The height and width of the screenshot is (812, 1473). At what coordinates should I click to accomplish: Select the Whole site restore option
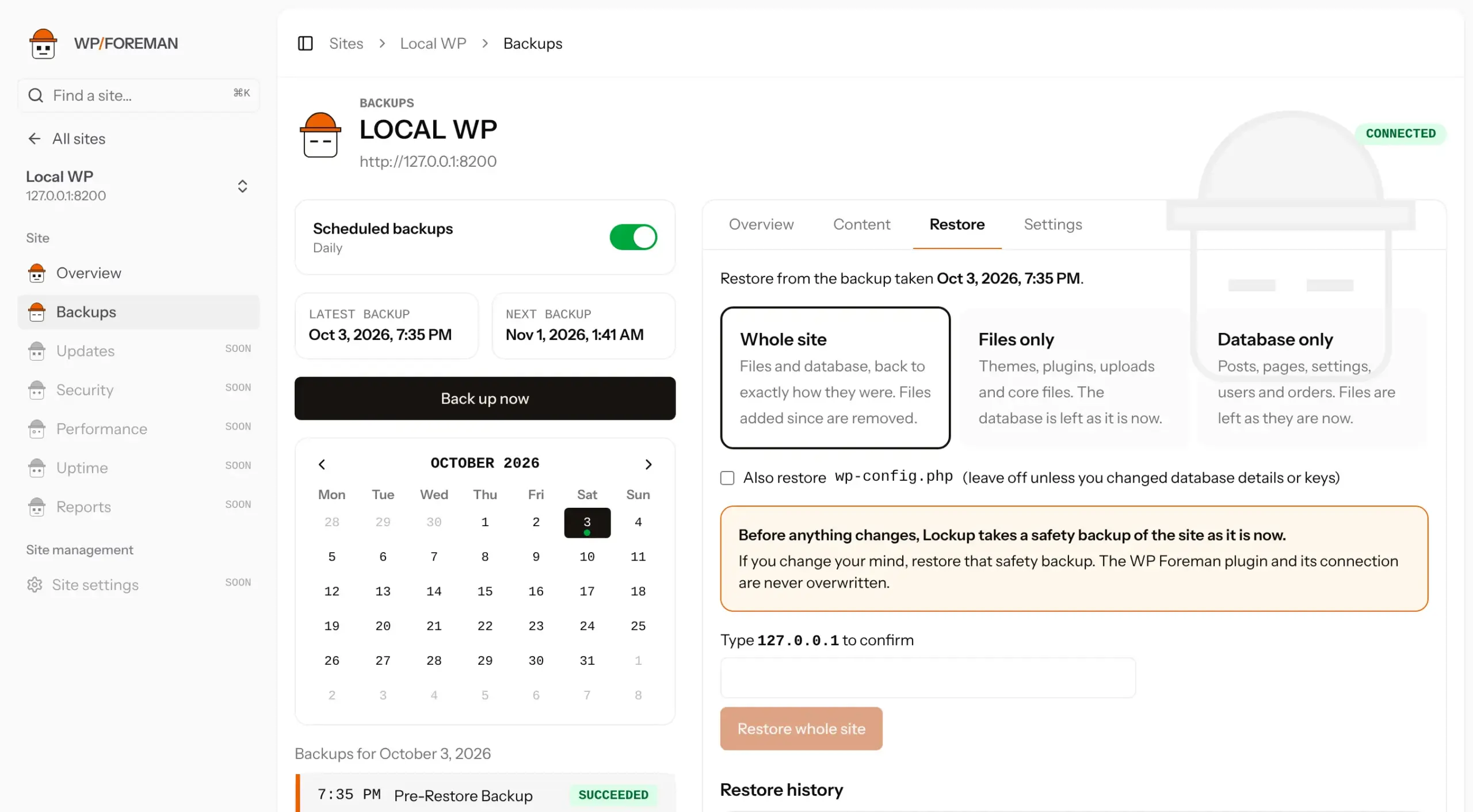(x=835, y=378)
